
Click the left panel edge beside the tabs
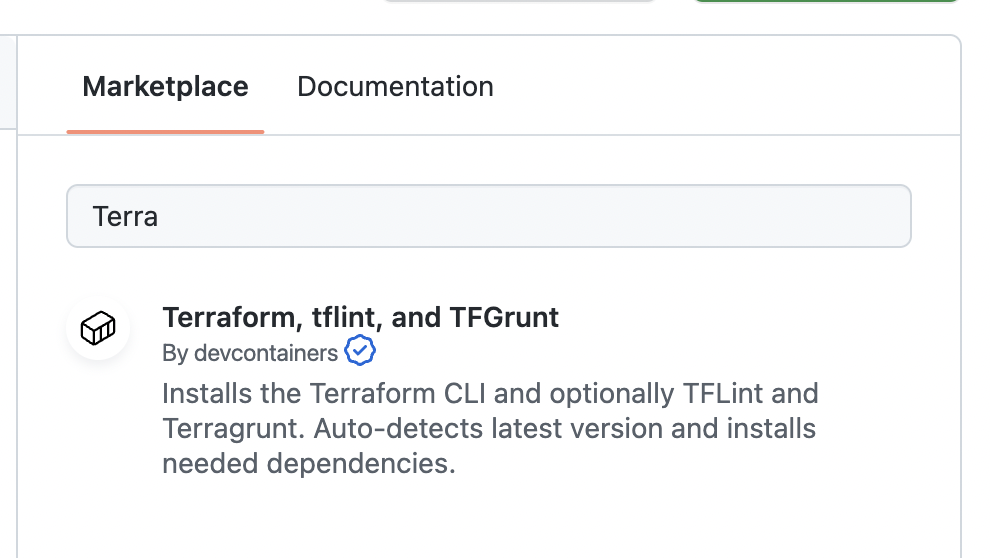pyautogui.click(x=8, y=87)
